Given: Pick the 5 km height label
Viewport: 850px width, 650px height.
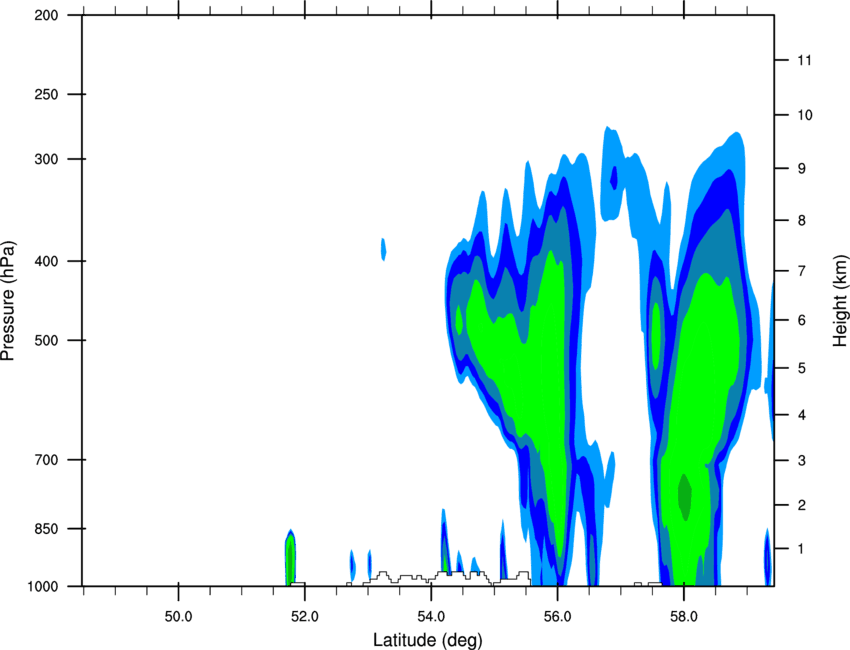Looking at the screenshot, I should click(802, 369).
